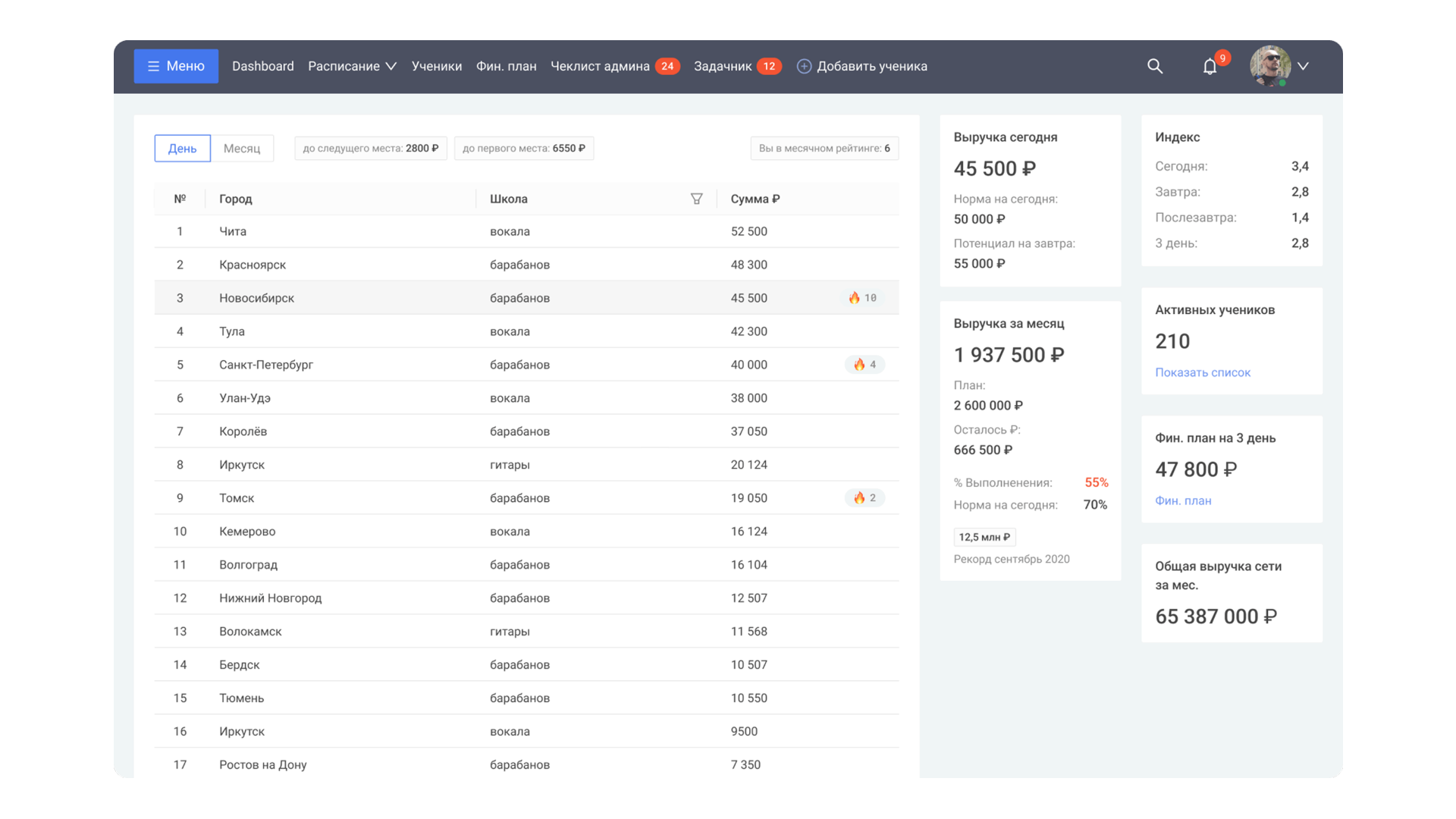Click the fire badge in the Новосибирск row
Image resolution: width=1456 pixels, height=819 pixels.
[x=863, y=298]
